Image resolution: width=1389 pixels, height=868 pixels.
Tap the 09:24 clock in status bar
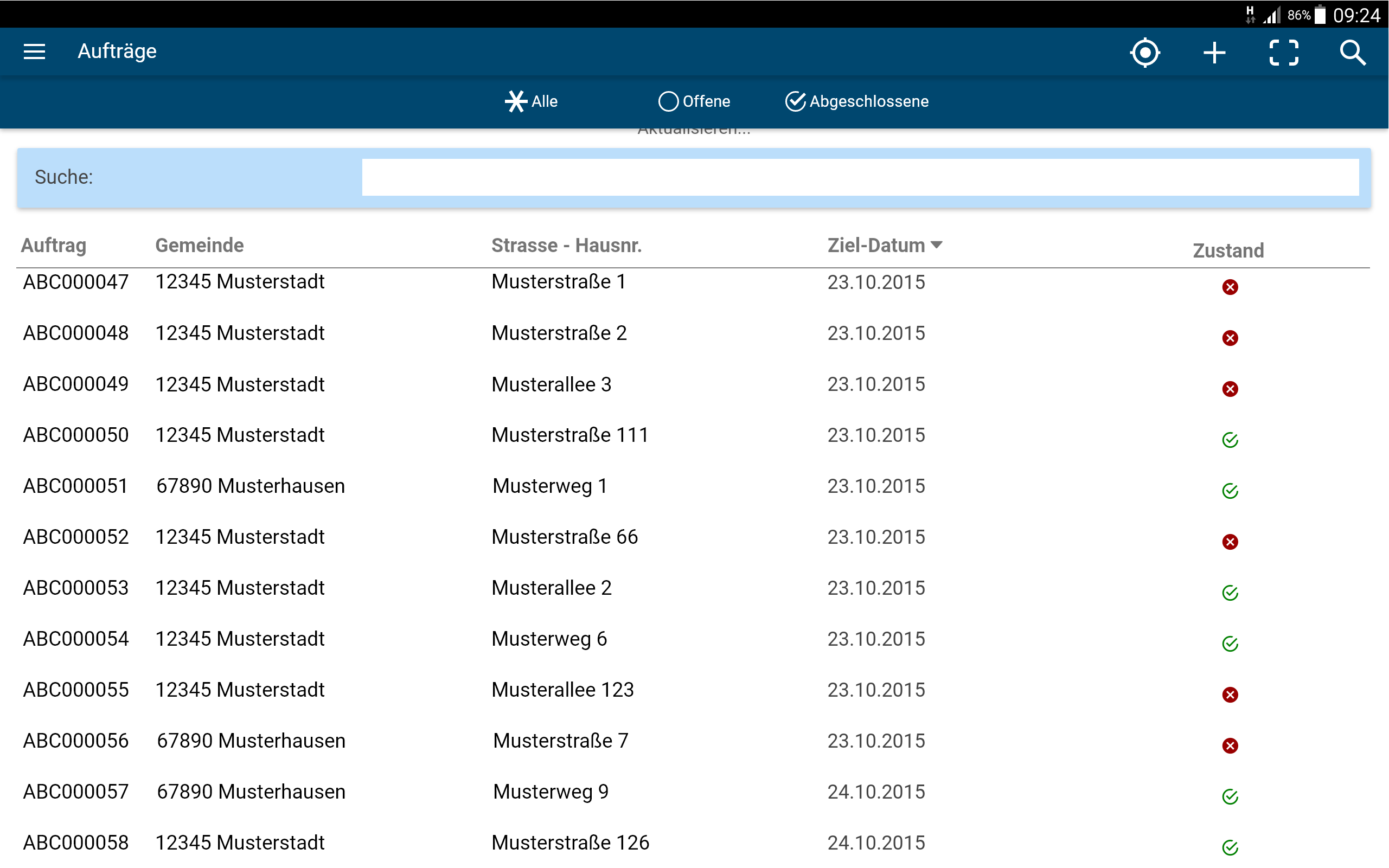(1357, 15)
